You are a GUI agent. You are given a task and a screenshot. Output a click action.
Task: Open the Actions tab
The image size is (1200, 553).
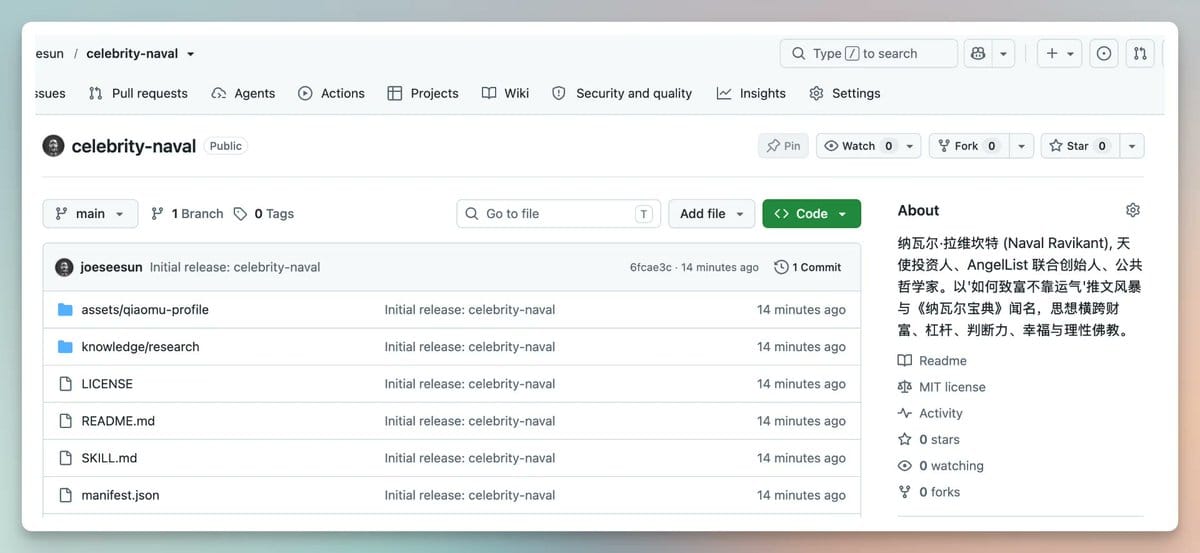click(331, 93)
